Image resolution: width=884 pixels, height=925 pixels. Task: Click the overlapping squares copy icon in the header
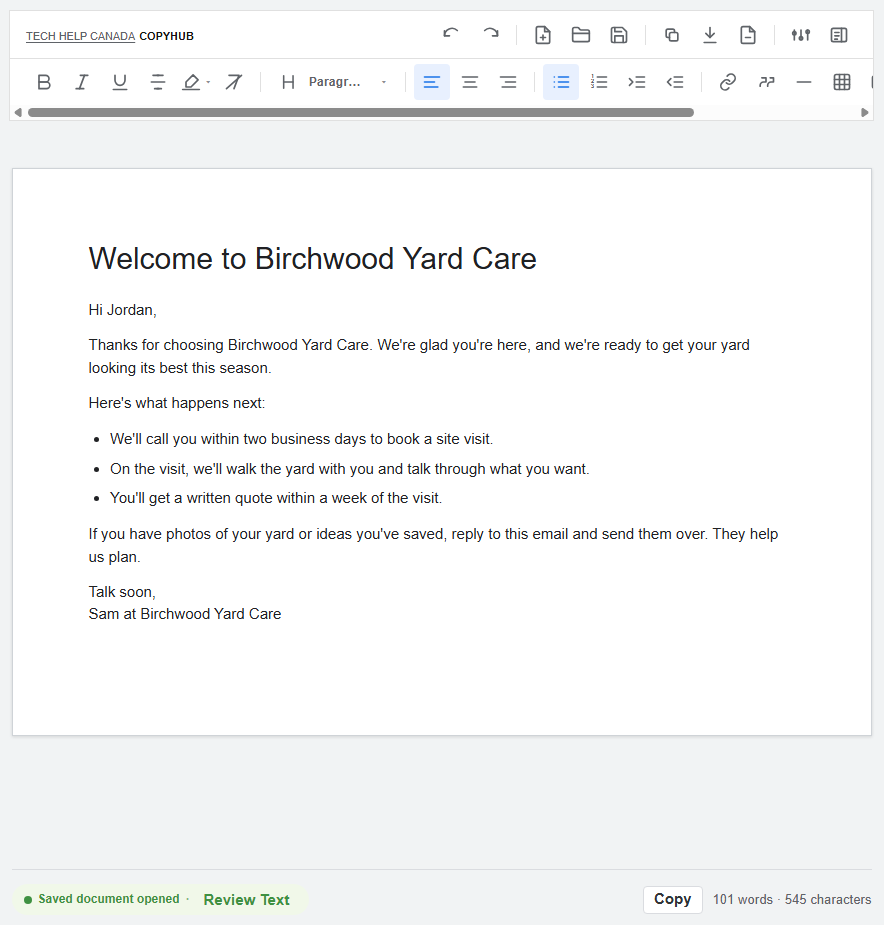(x=672, y=35)
